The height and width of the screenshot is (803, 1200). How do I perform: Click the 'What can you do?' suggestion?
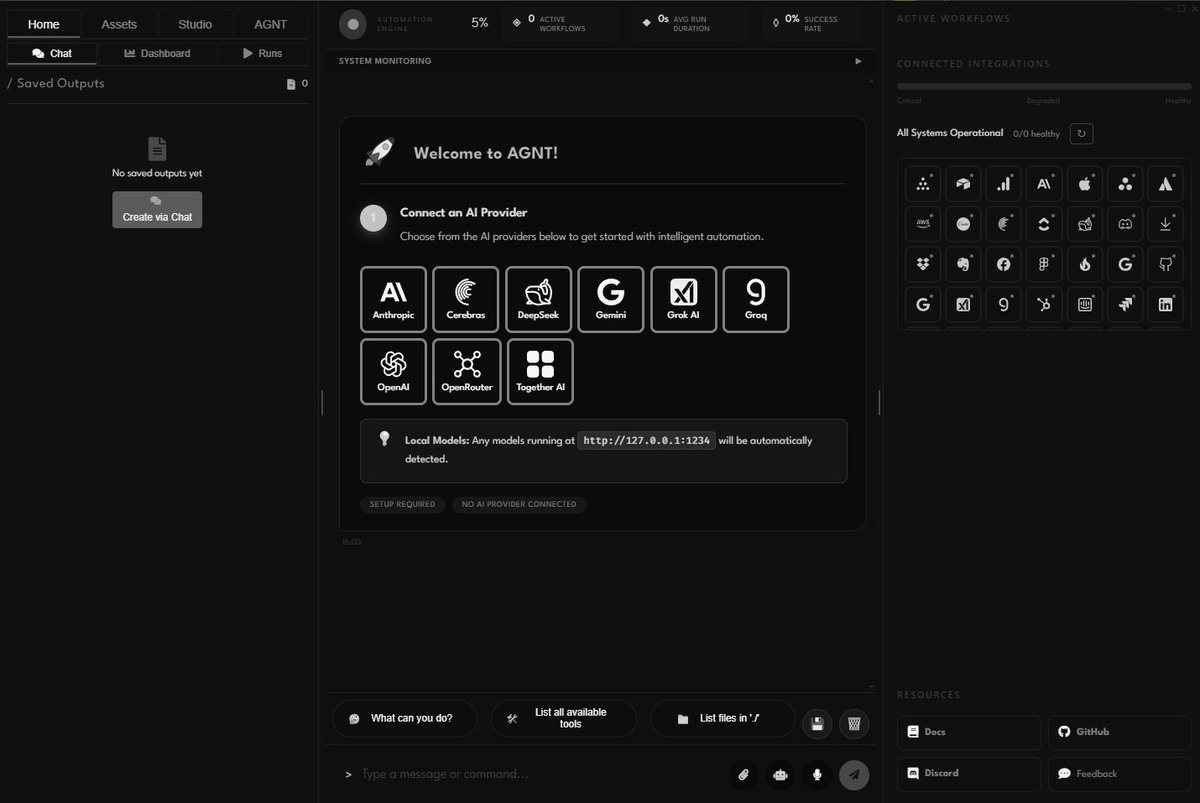(x=405, y=718)
